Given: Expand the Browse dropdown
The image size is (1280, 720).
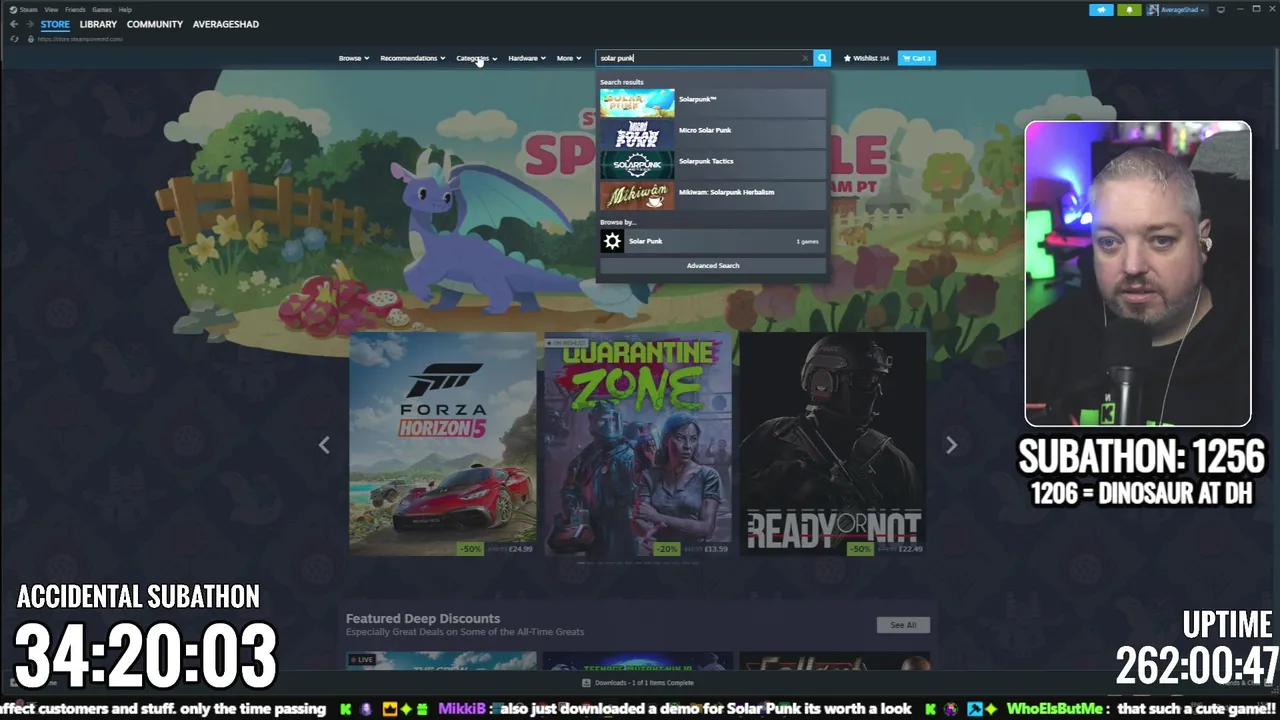Looking at the screenshot, I should pyautogui.click(x=354, y=58).
